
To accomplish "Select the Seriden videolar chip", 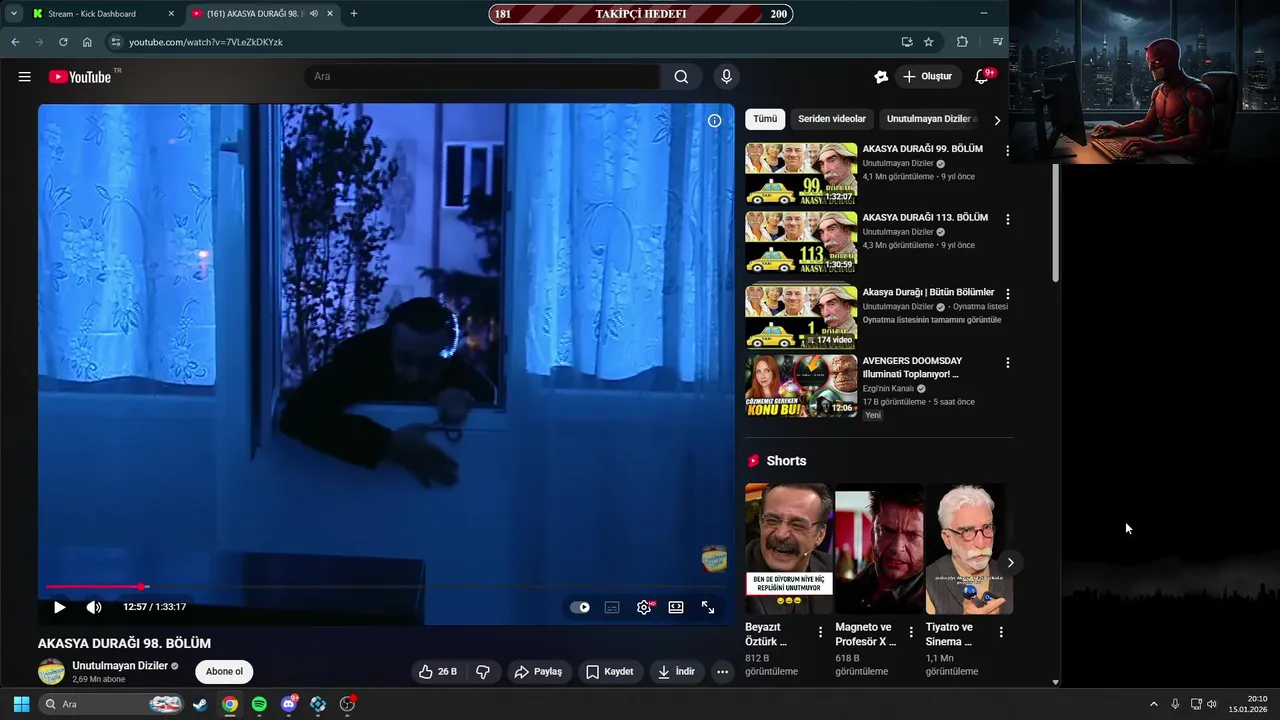I will [832, 119].
